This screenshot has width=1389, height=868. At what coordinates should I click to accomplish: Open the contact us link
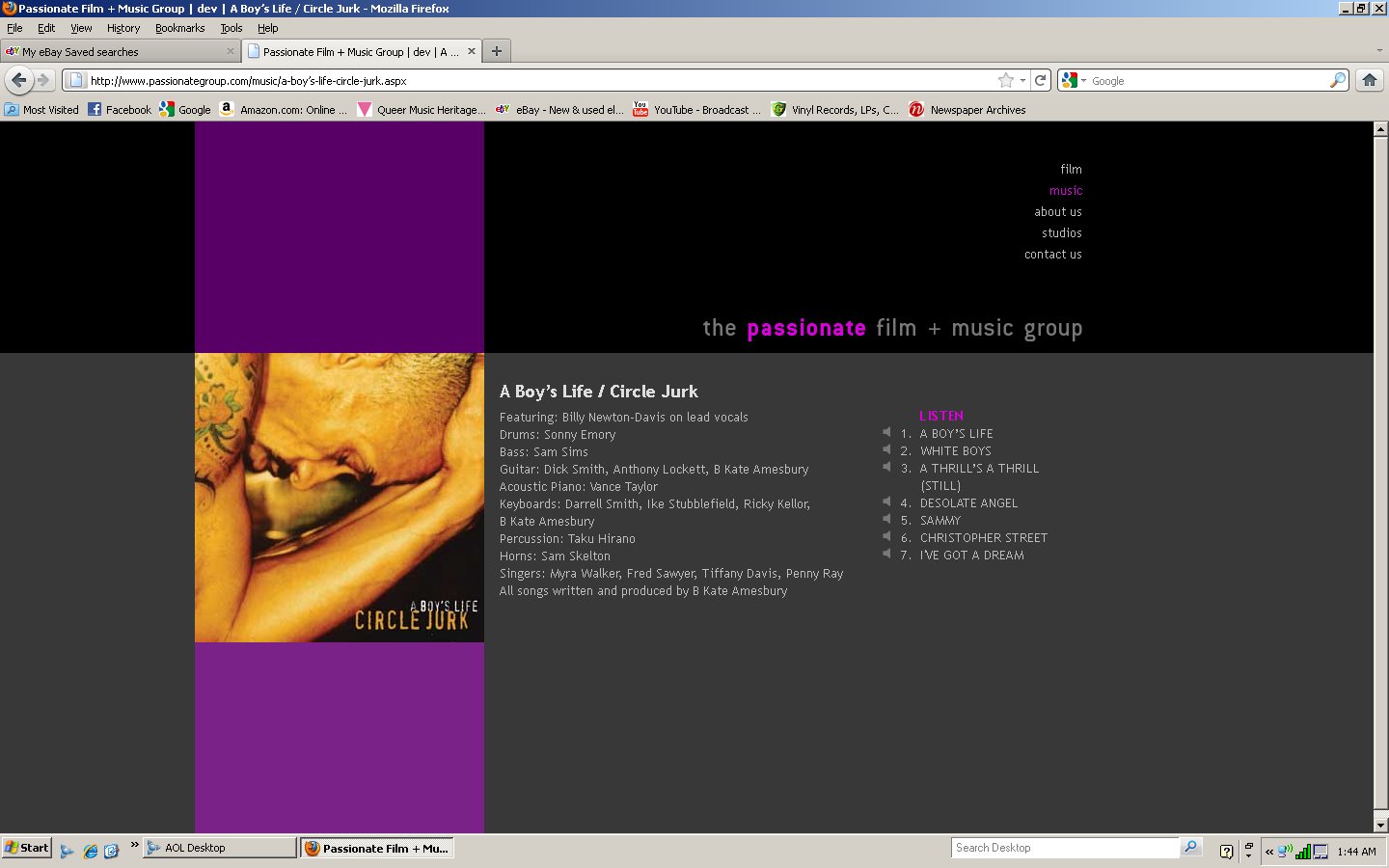click(1052, 254)
